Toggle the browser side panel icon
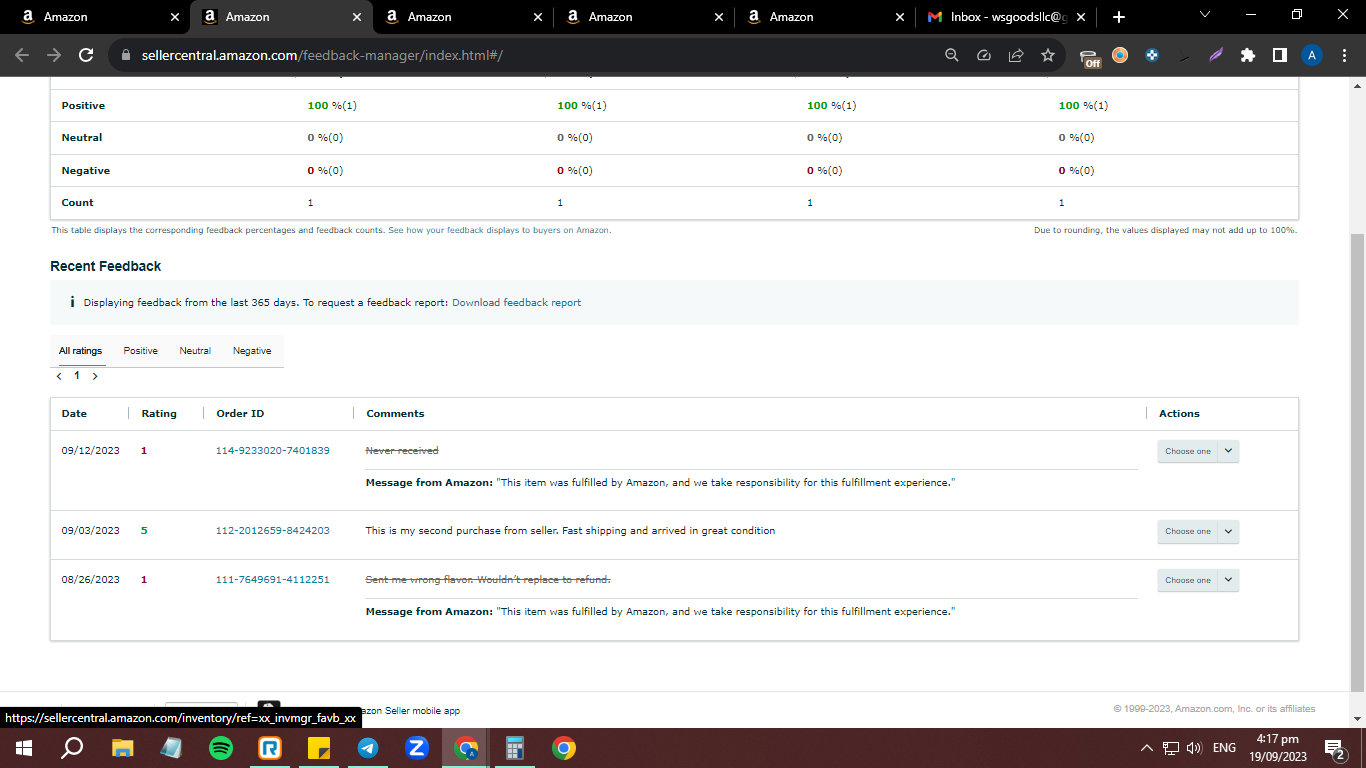This screenshot has height=768, width=1366. coord(1279,55)
